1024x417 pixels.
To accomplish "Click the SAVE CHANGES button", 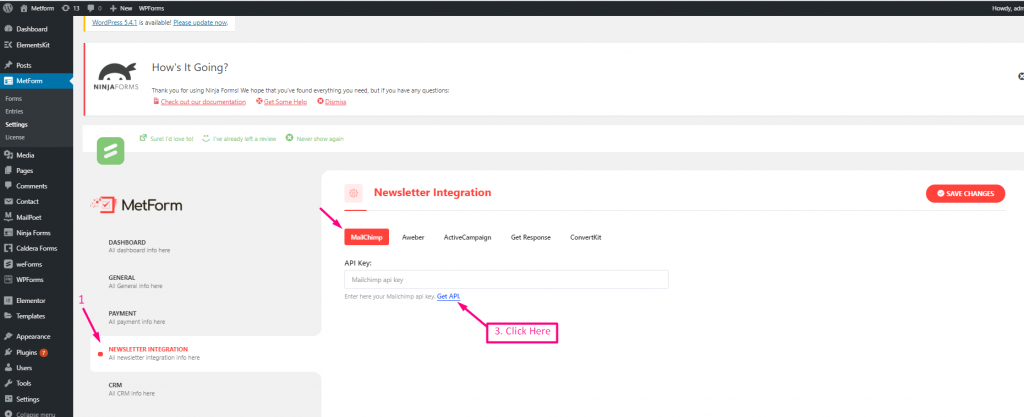I will pyautogui.click(x=965, y=193).
